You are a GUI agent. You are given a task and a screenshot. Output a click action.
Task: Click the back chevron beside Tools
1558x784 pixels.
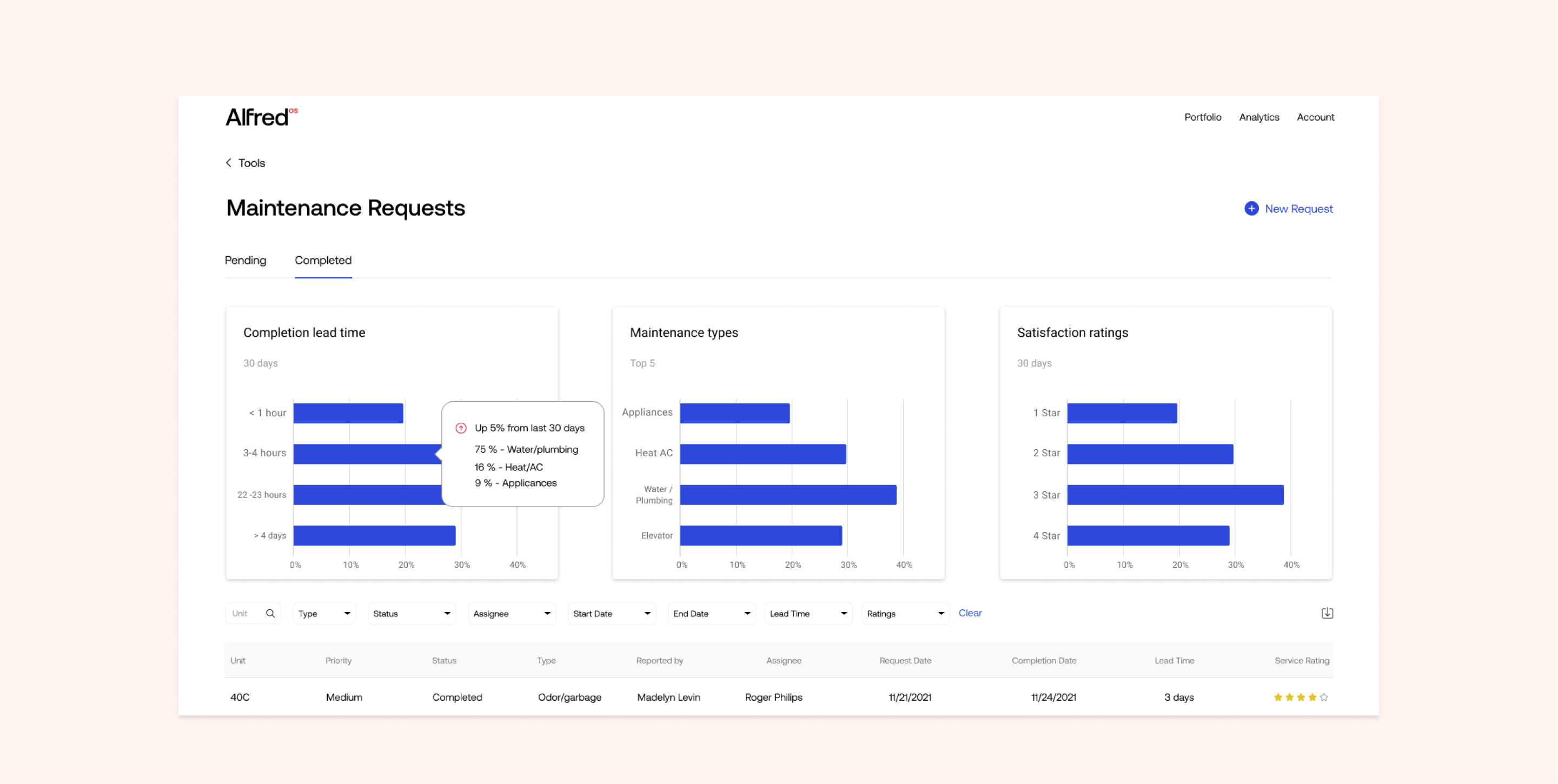point(229,163)
